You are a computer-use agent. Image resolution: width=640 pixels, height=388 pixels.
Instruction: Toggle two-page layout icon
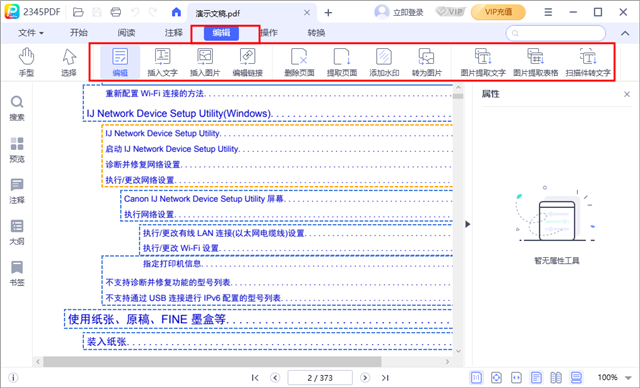point(556,378)
